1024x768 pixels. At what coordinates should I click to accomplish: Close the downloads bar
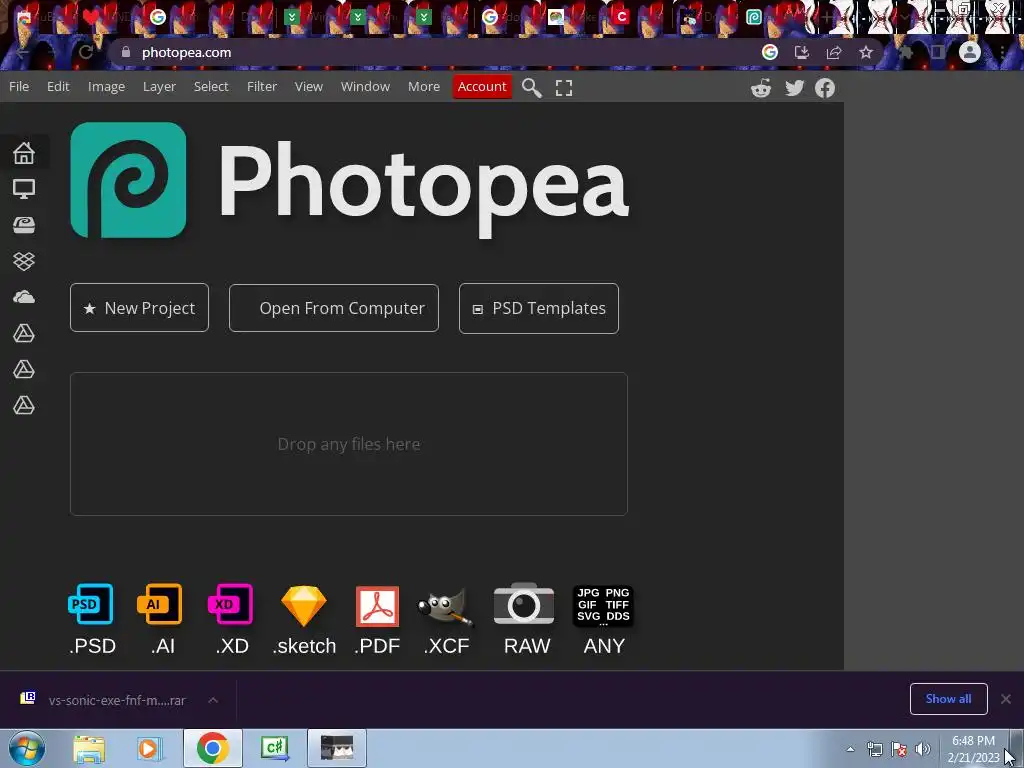pyautogui.click(x=1006, y=699)
